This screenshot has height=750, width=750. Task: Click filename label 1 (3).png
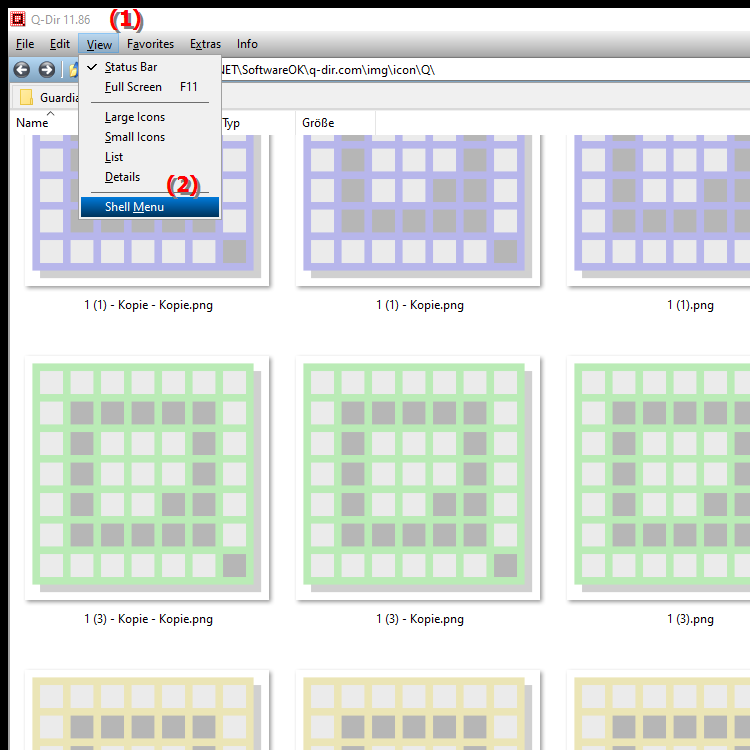click(690, 619)
